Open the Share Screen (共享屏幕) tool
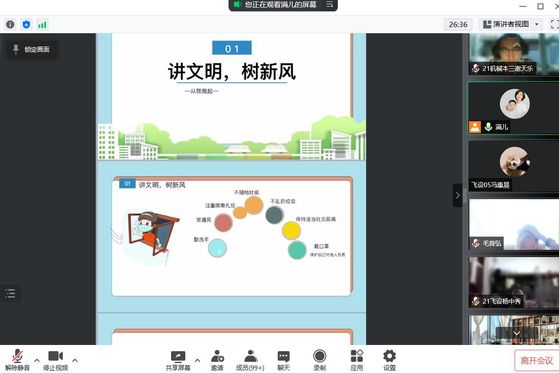This screenshot has width=559, height=373. coord(178,361)
